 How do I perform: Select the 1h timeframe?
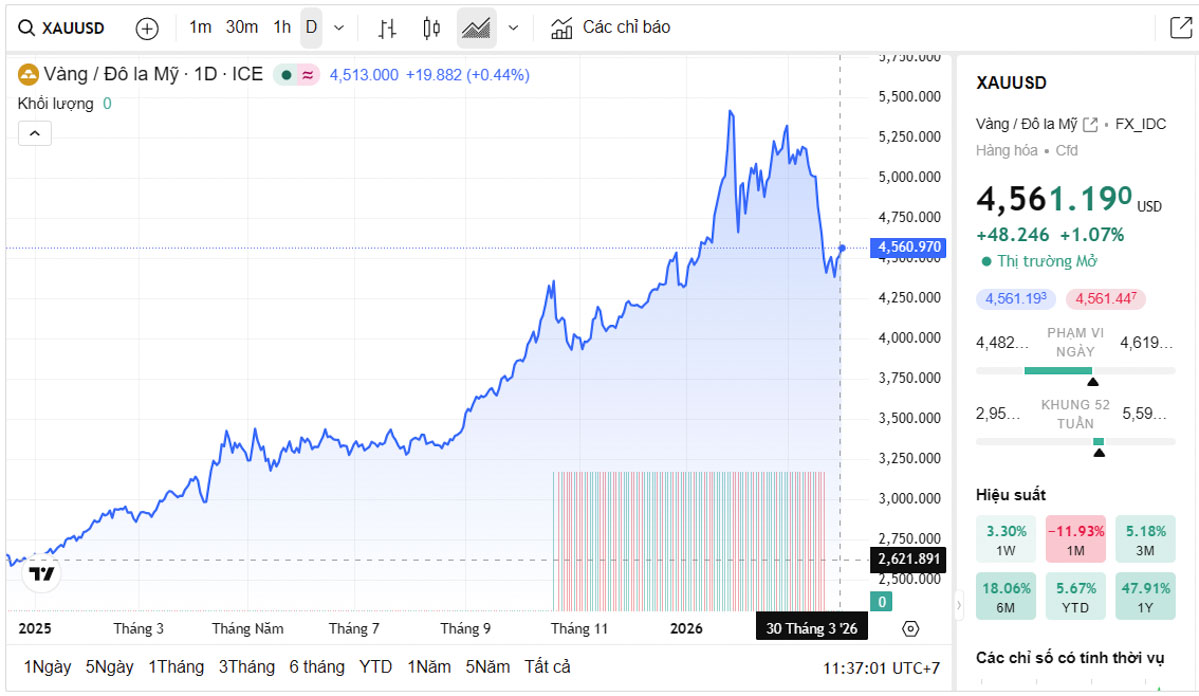(x=282, y=28)
